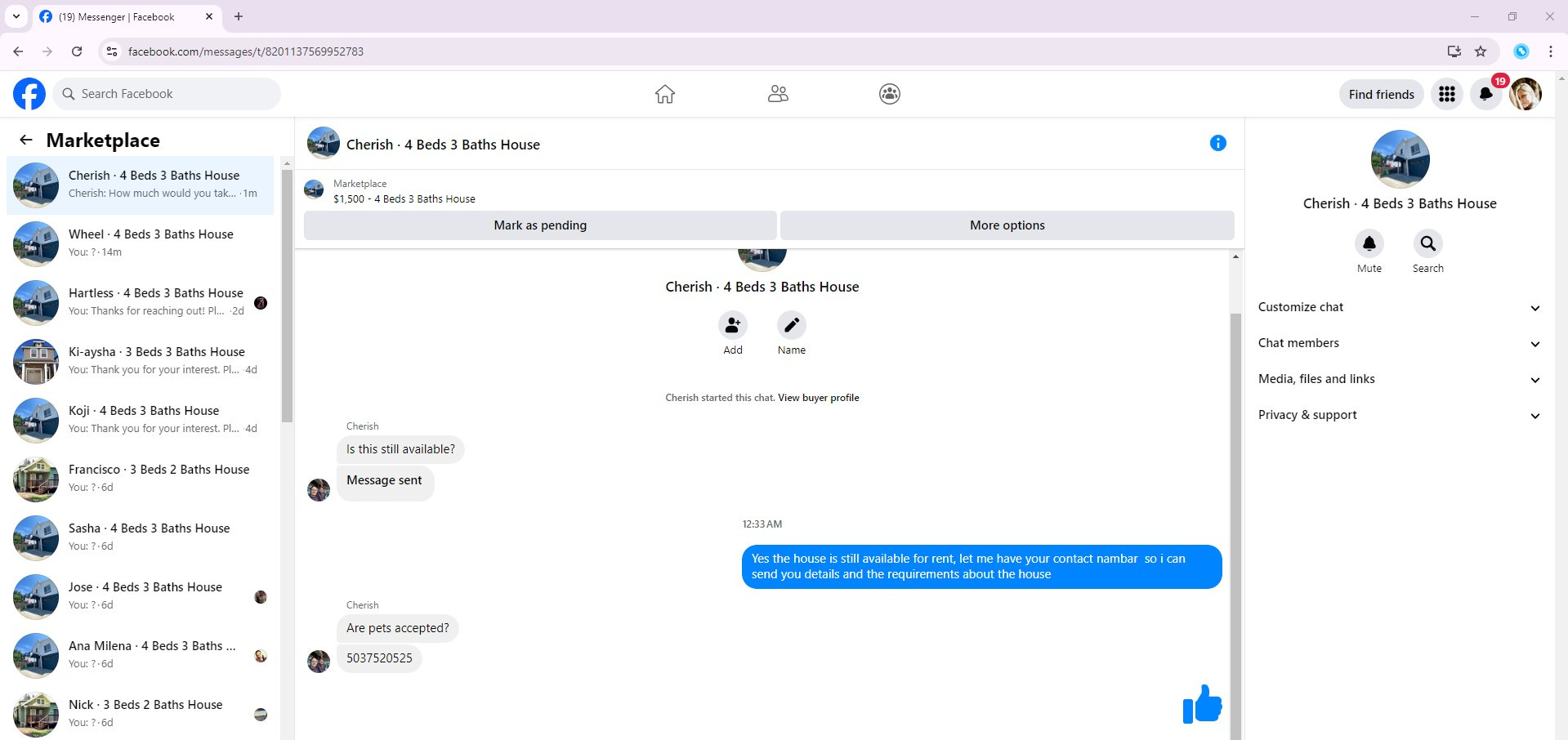Image resolution: width=1568 pixels, height=740 pixels.
Task: Open the Chrome three-dot menu
Action: tap(1551, 51)
